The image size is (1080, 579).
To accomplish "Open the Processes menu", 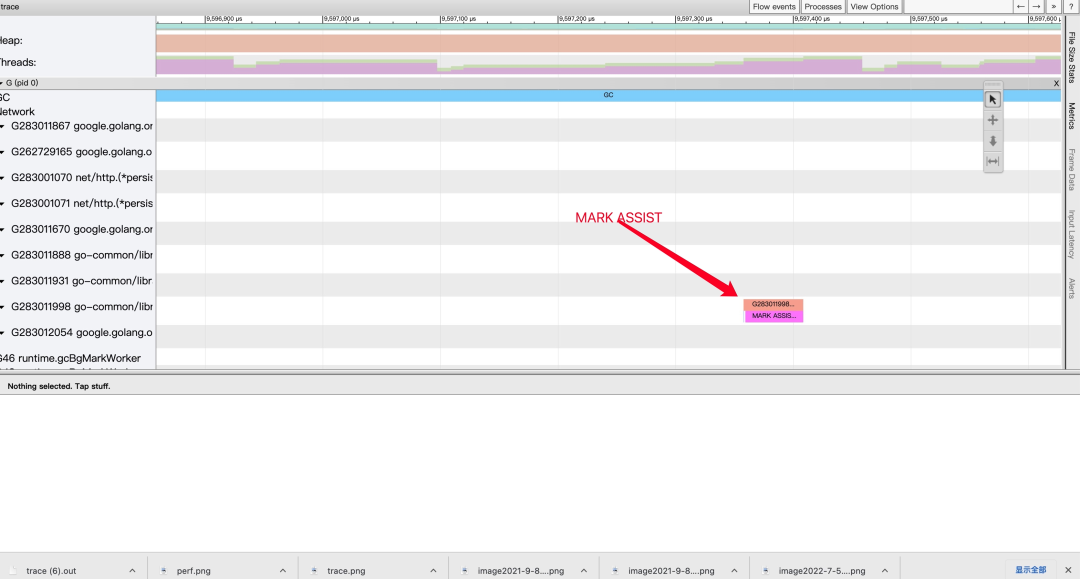I will click(x=823, y=6).
